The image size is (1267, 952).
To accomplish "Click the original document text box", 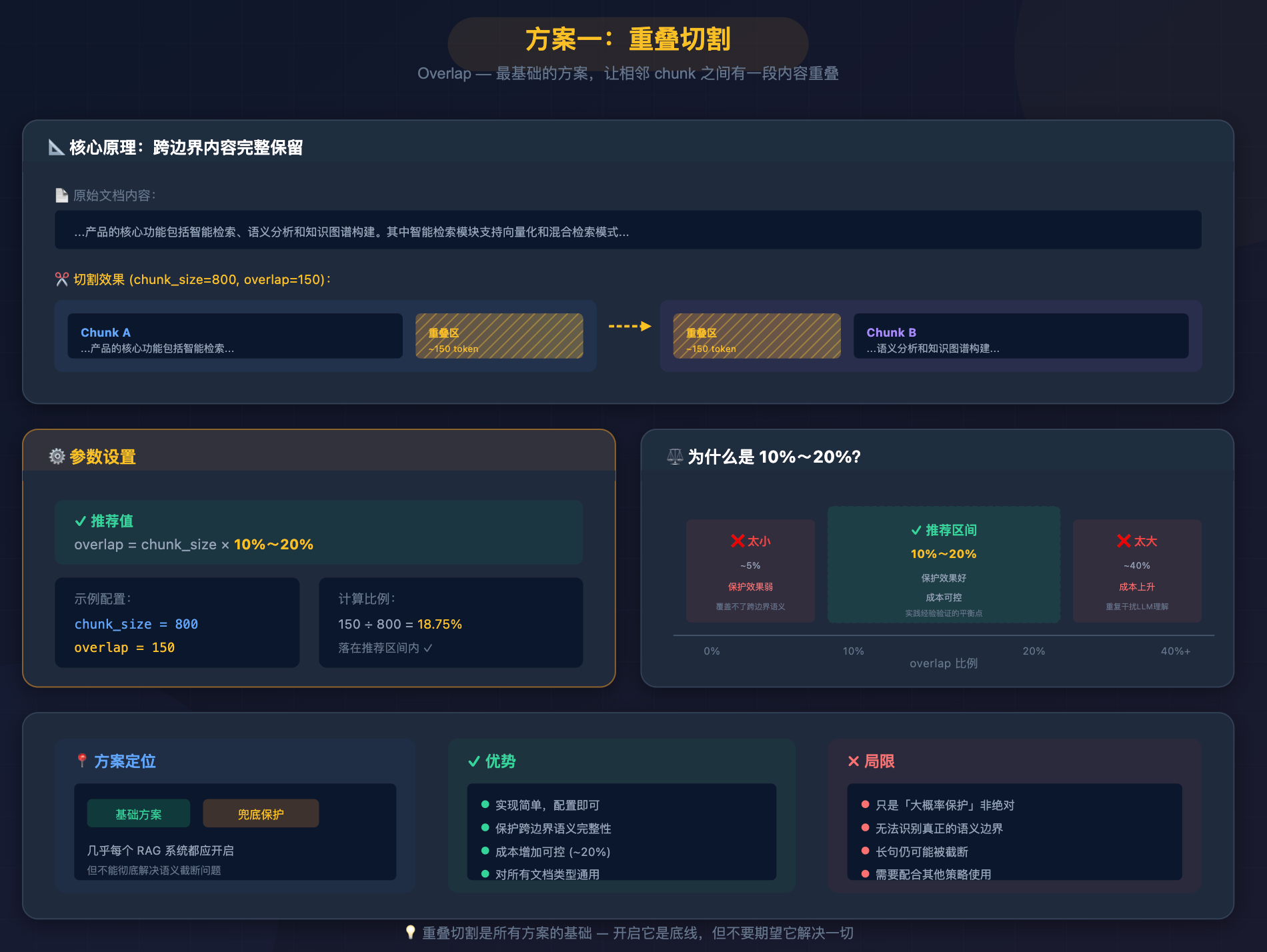I will pyautogui.click(x=627, y=231).
